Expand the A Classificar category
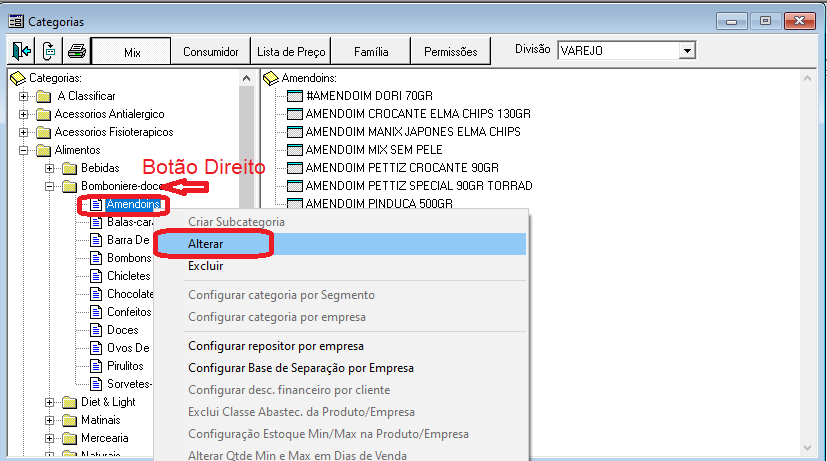827x461 pixels. pyautogui.click(x=23, y=97)
